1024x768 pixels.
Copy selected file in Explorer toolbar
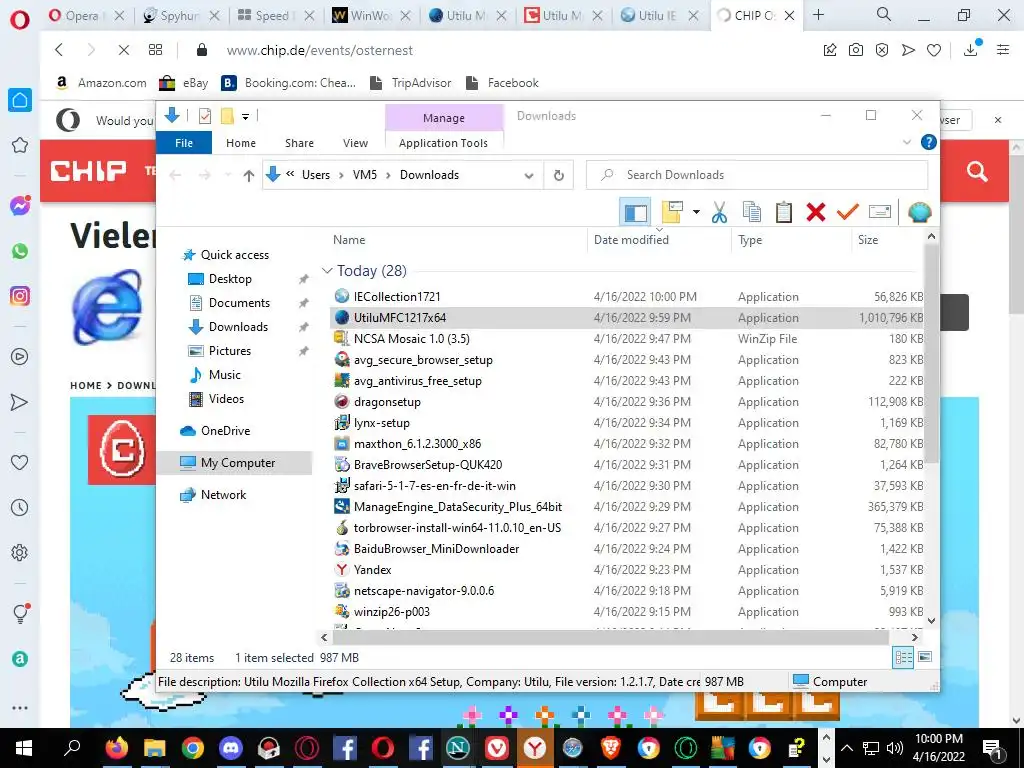752,212
